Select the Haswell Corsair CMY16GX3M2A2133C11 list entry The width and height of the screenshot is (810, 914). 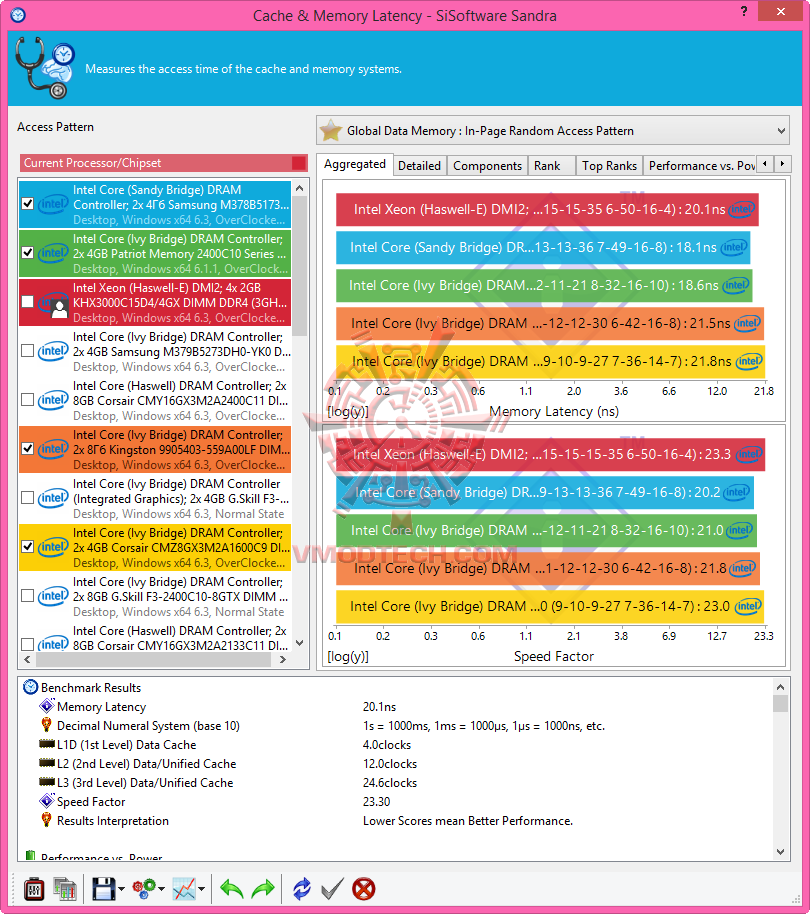click(x=155, y=639)
